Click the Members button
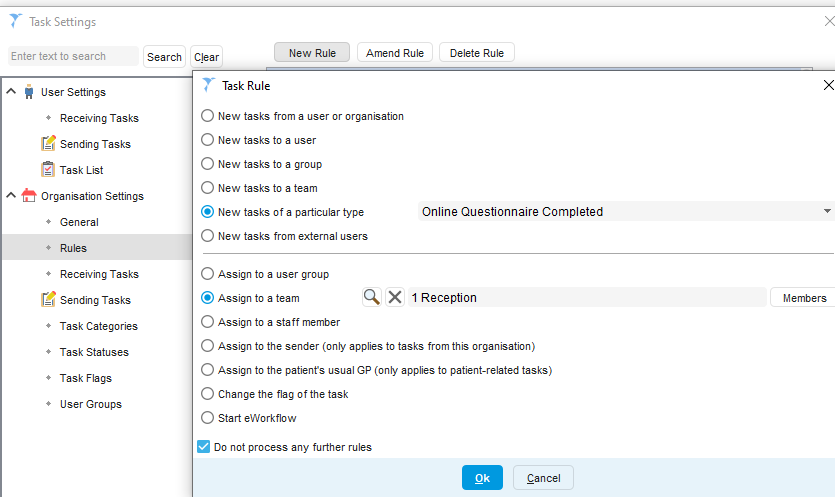Screen dimensions: 835x497 pyautogui.click(x=803, y=298)
